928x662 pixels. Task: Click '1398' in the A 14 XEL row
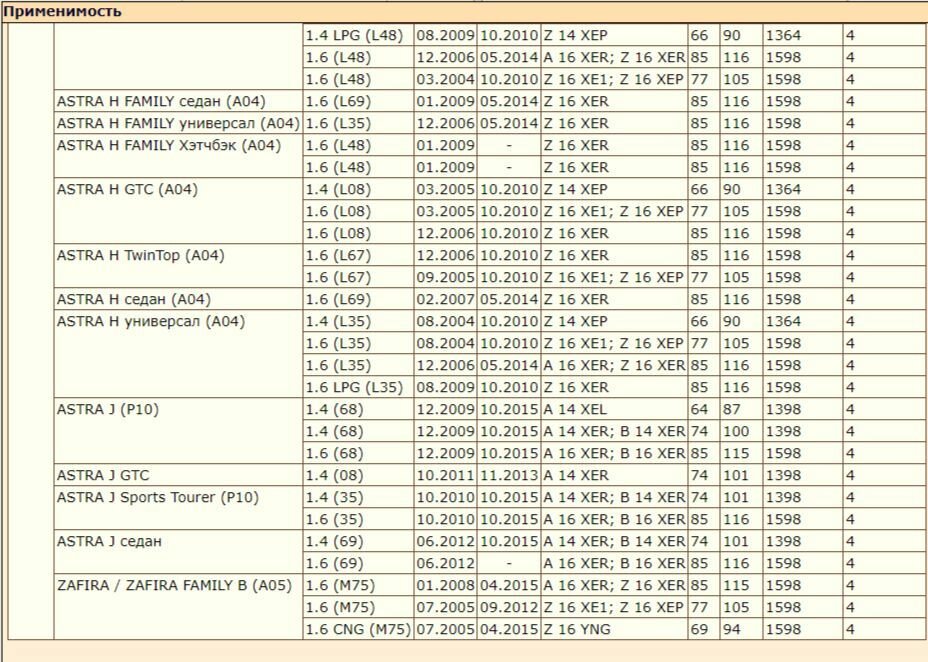(x=803, y=409)
